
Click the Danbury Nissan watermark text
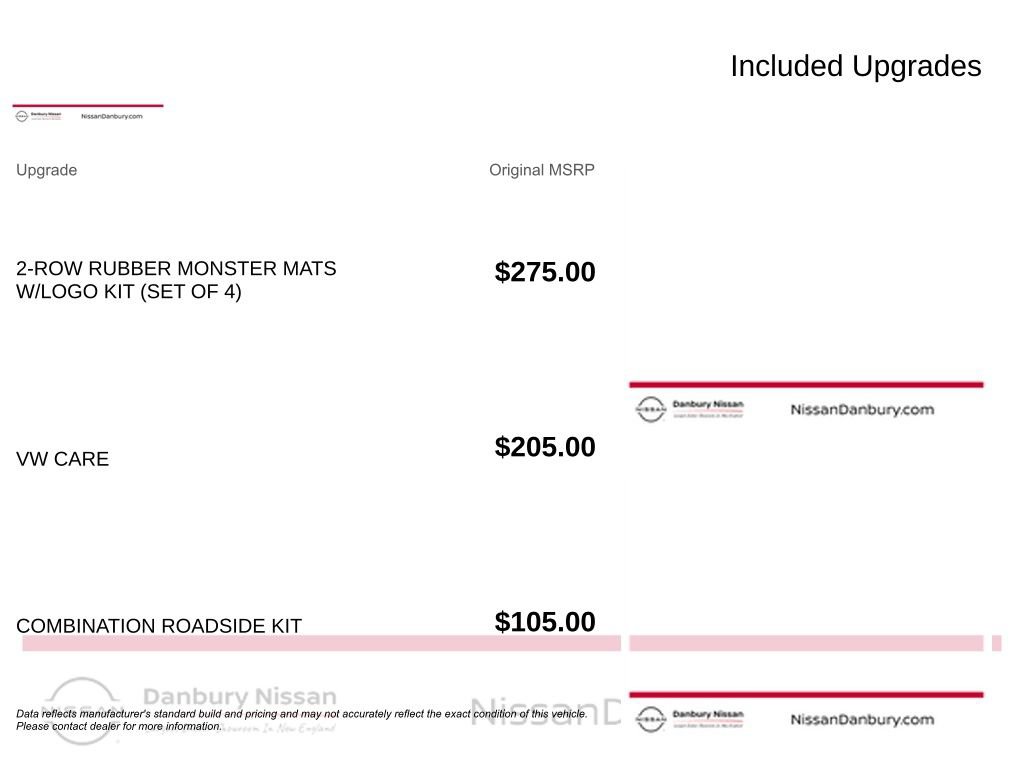240,696
